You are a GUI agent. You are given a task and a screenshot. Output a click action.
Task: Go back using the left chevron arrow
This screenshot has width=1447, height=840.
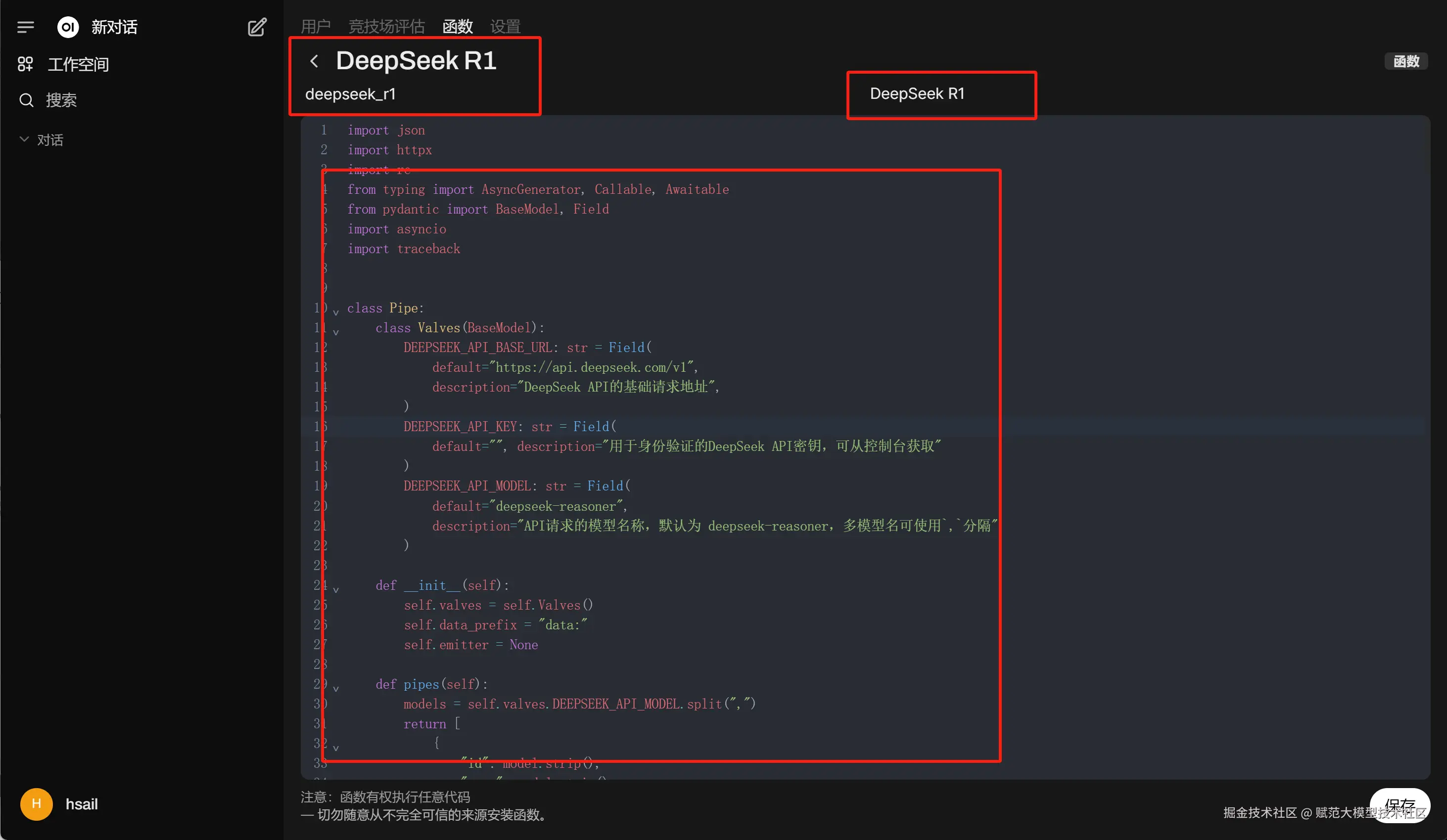[314, 61]
